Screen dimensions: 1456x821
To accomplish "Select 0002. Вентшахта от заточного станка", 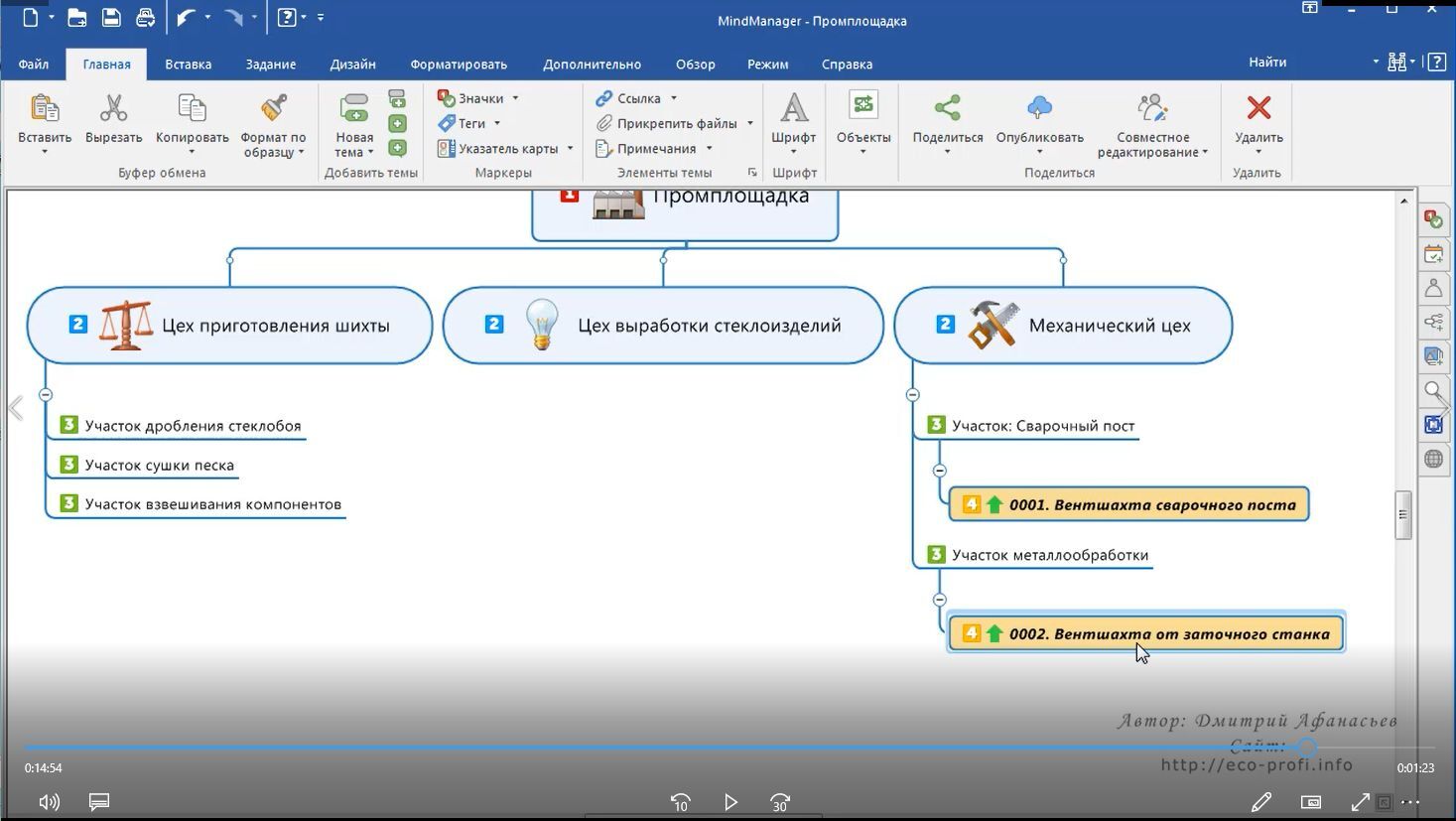I will (1146, 633).
